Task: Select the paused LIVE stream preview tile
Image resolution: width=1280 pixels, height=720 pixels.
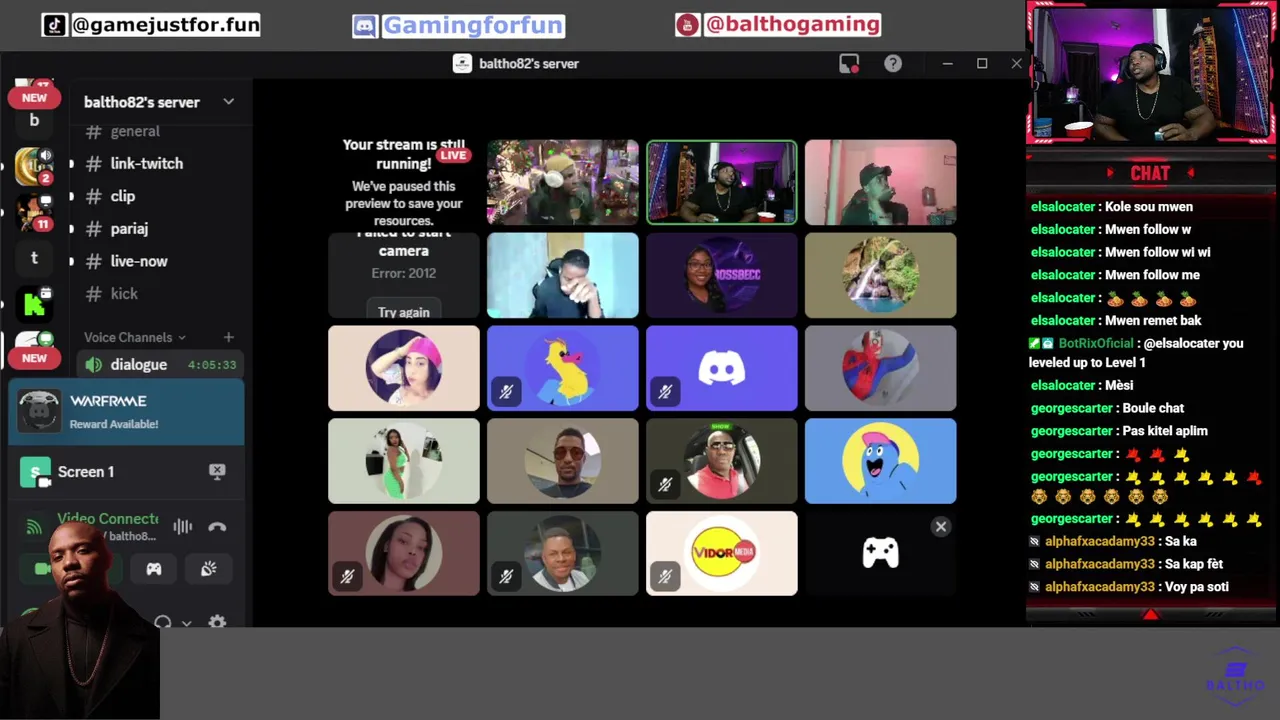Action: [x=404, y=183]
